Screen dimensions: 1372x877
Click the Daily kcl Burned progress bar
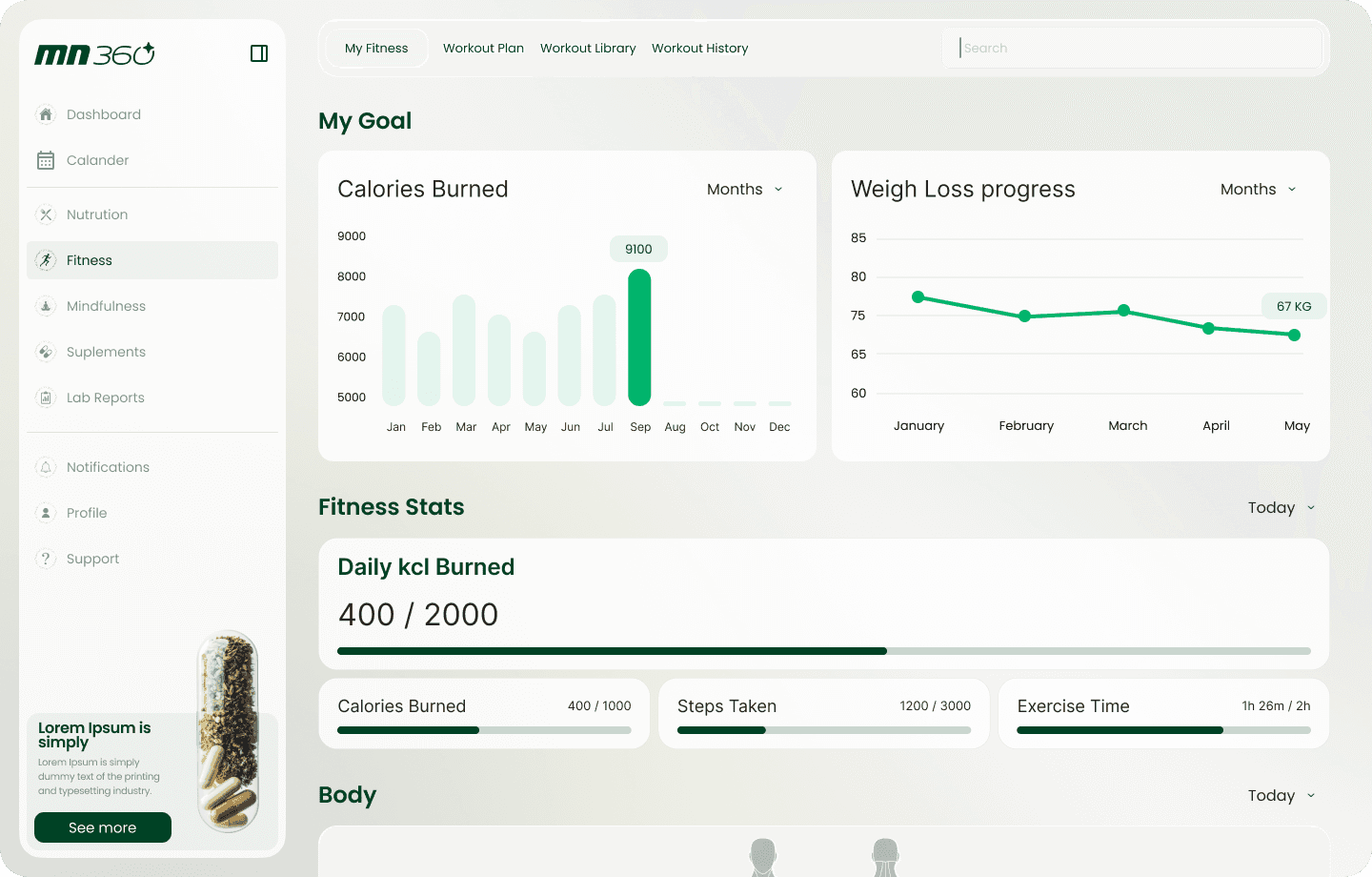[824, 651]
